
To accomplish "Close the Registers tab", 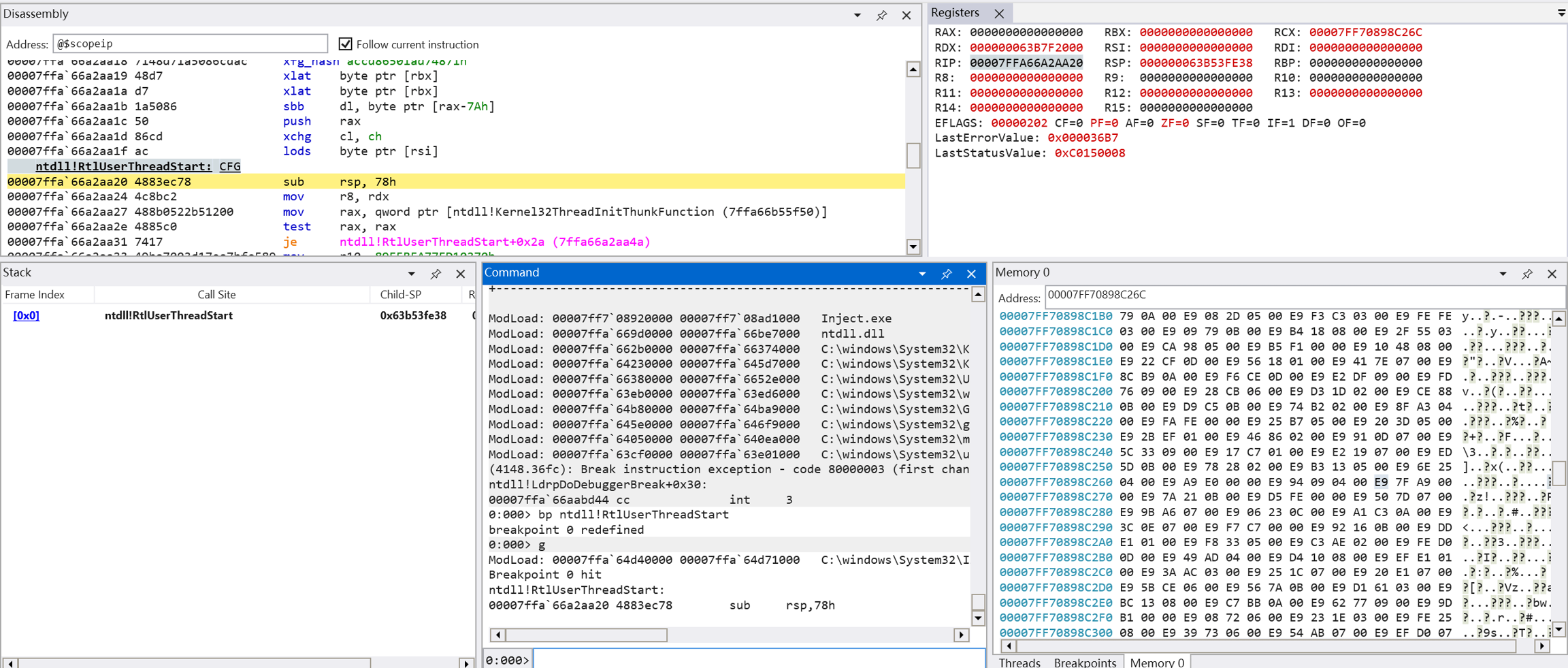I will [999, 14].
